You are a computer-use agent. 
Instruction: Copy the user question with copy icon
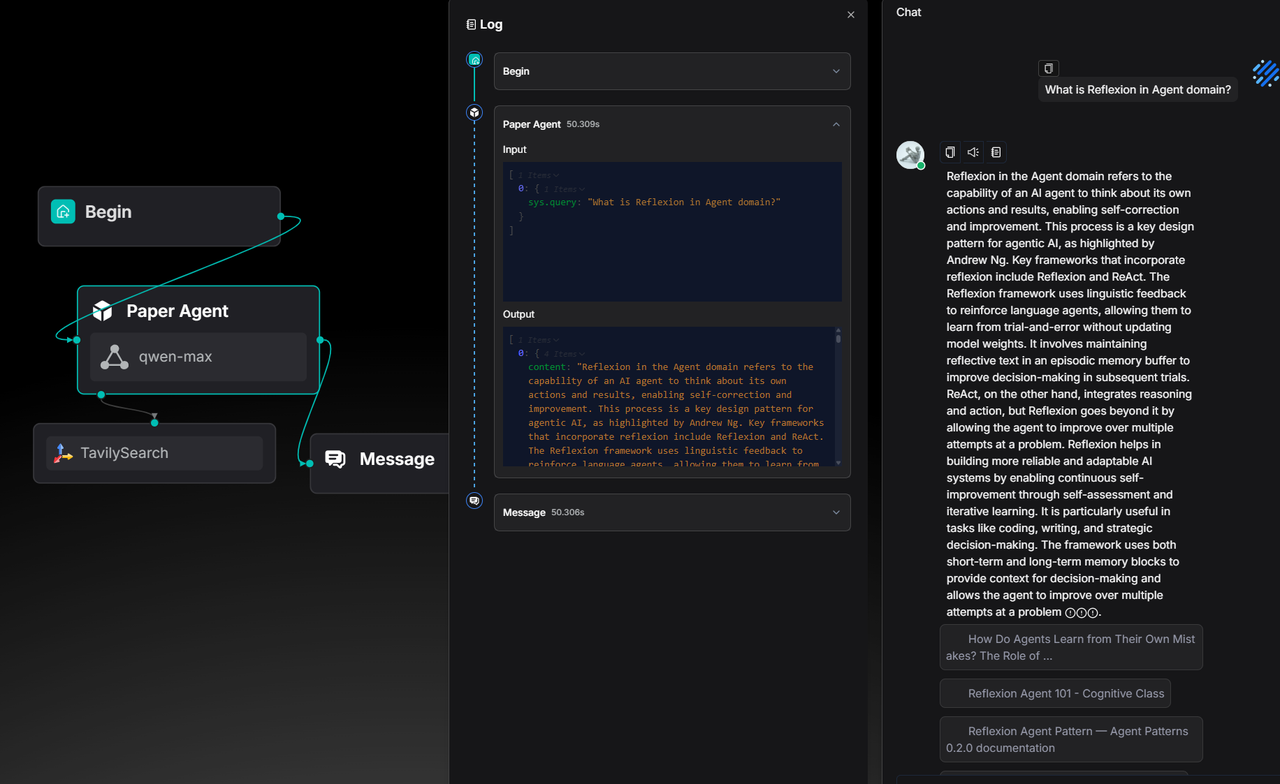(x=1048, y=69)
